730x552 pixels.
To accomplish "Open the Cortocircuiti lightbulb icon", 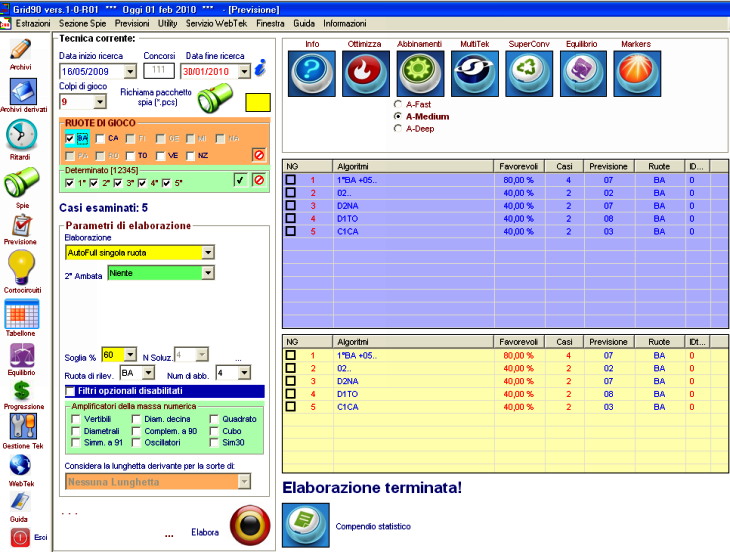I will tap(21, 267).
